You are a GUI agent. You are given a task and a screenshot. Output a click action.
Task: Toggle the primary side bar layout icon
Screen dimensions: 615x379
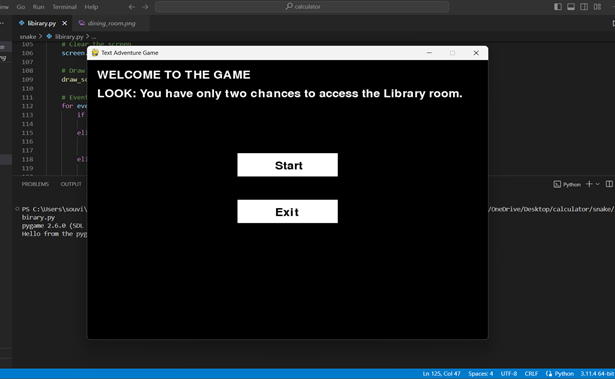[557, 7]
